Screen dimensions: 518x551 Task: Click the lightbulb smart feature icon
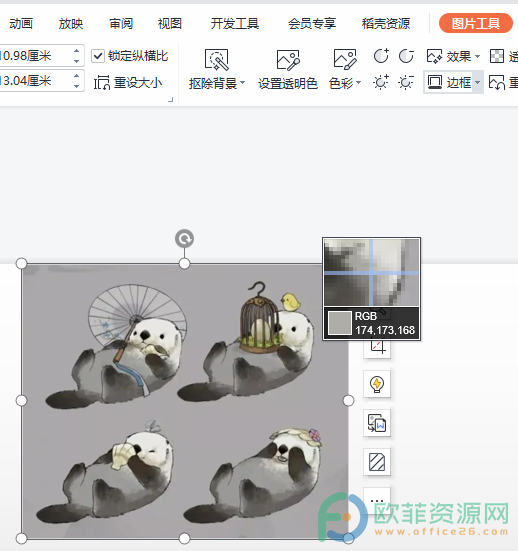point(377,384)
